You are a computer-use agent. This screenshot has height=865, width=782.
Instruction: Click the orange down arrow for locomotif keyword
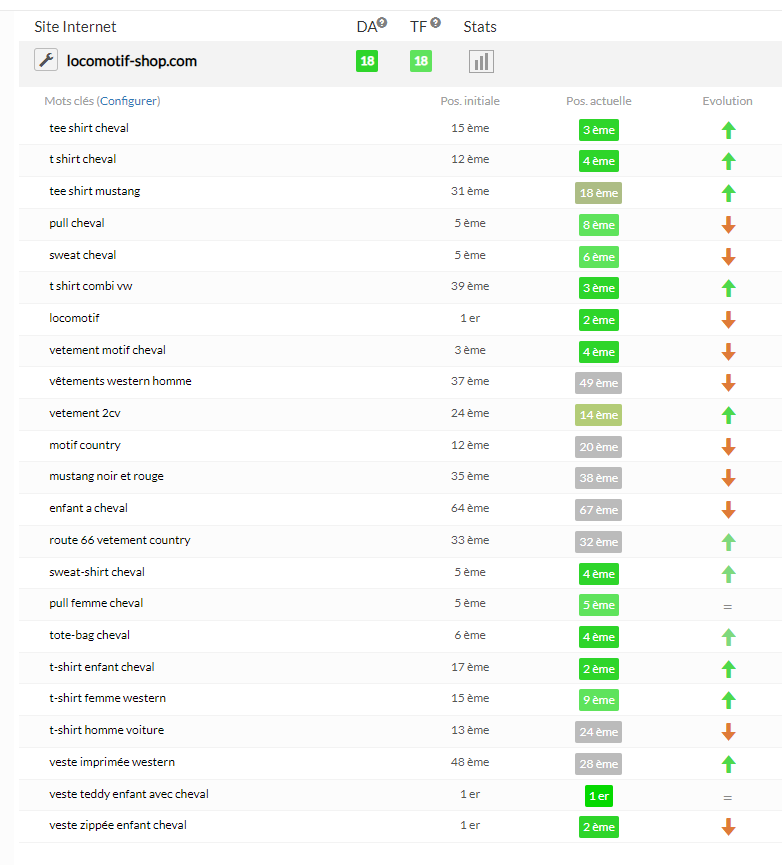pos(728,319)
